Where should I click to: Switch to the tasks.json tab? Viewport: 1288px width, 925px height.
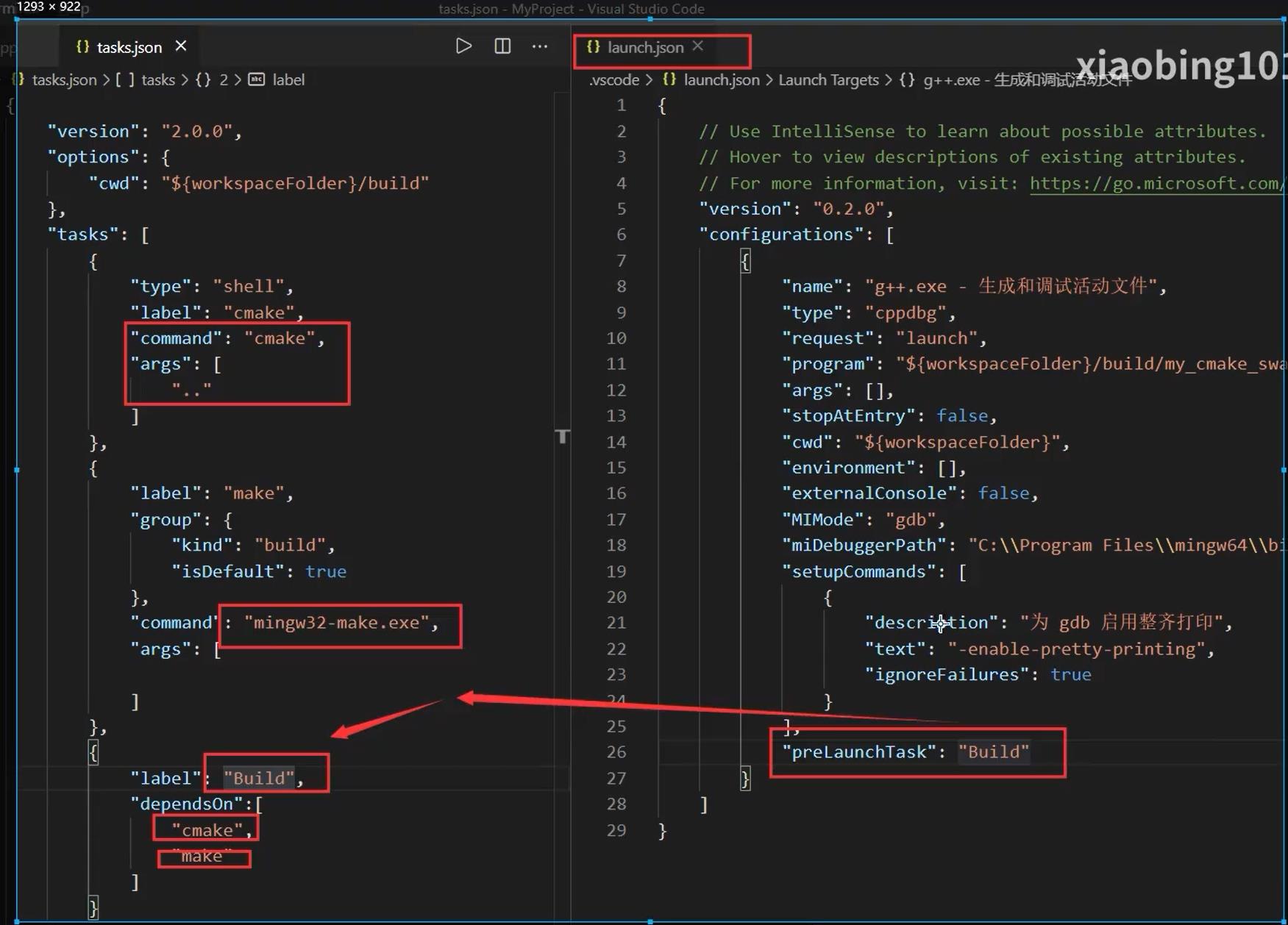click(x=129, y=47)
